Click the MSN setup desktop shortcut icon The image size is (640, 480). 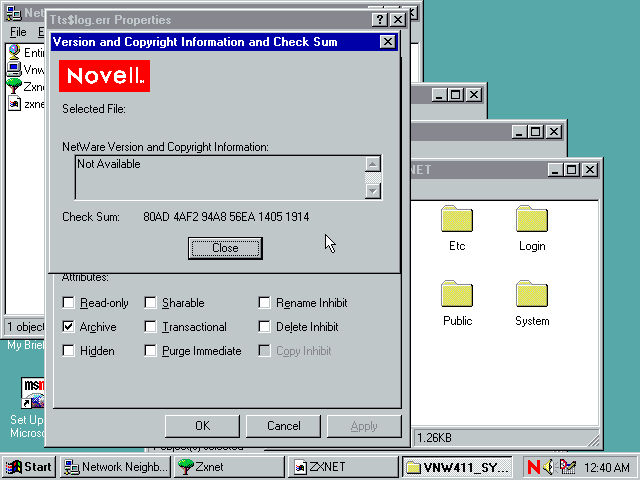point(33,393)
